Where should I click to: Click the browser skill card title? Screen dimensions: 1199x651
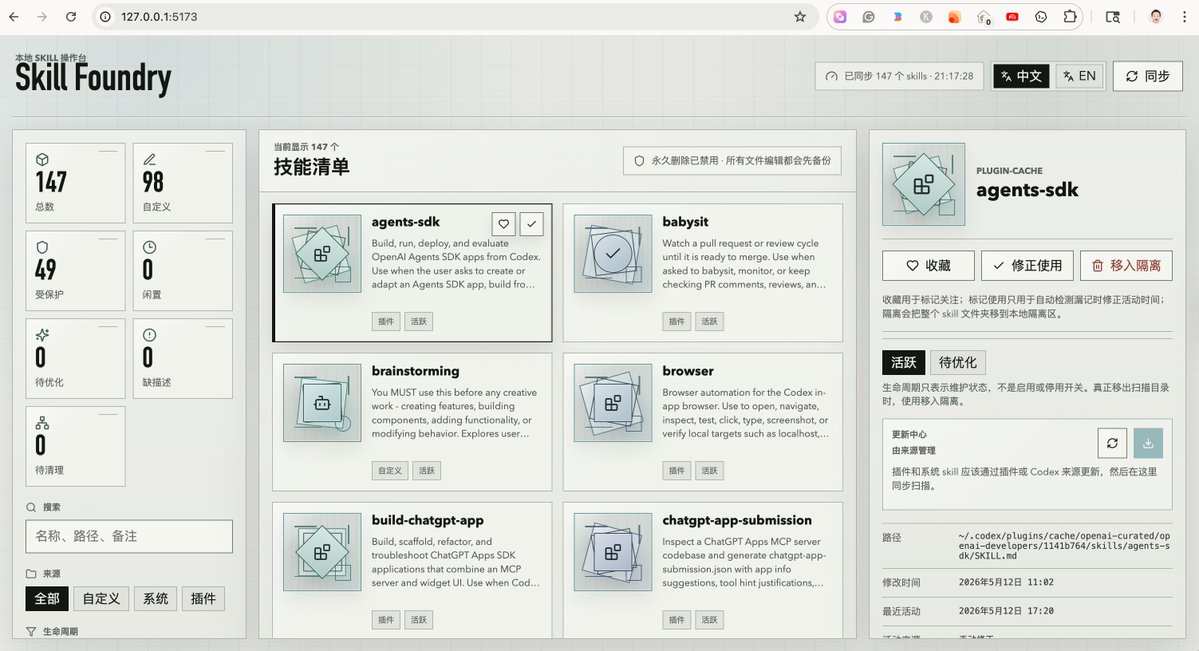(687, 371)
